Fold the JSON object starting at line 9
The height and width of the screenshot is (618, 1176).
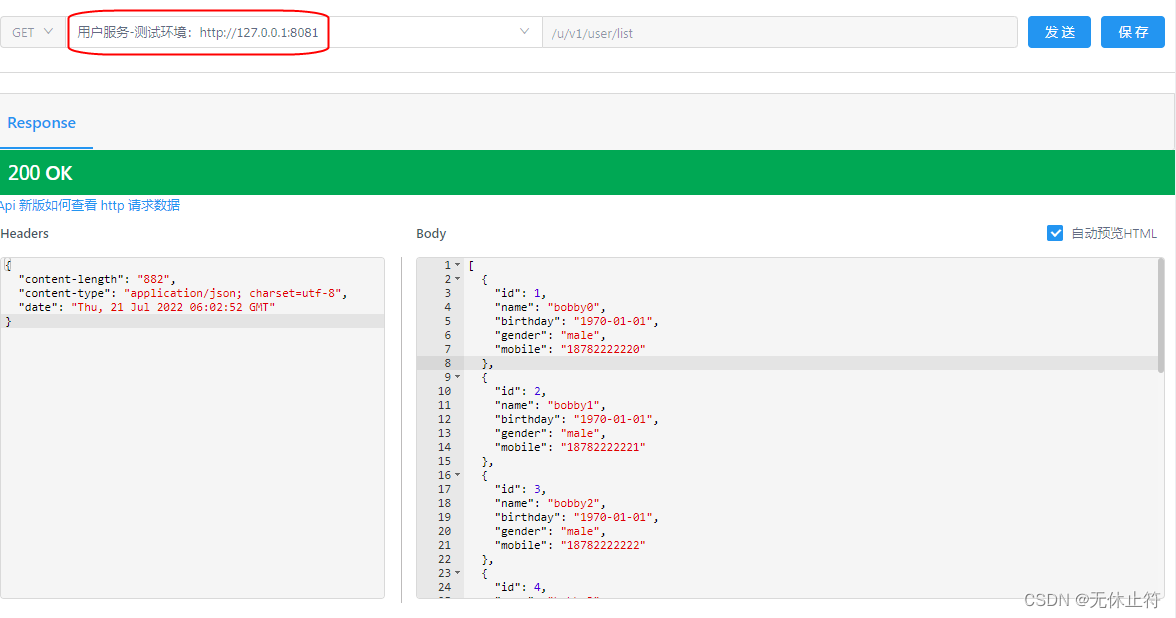pos(458,377)
